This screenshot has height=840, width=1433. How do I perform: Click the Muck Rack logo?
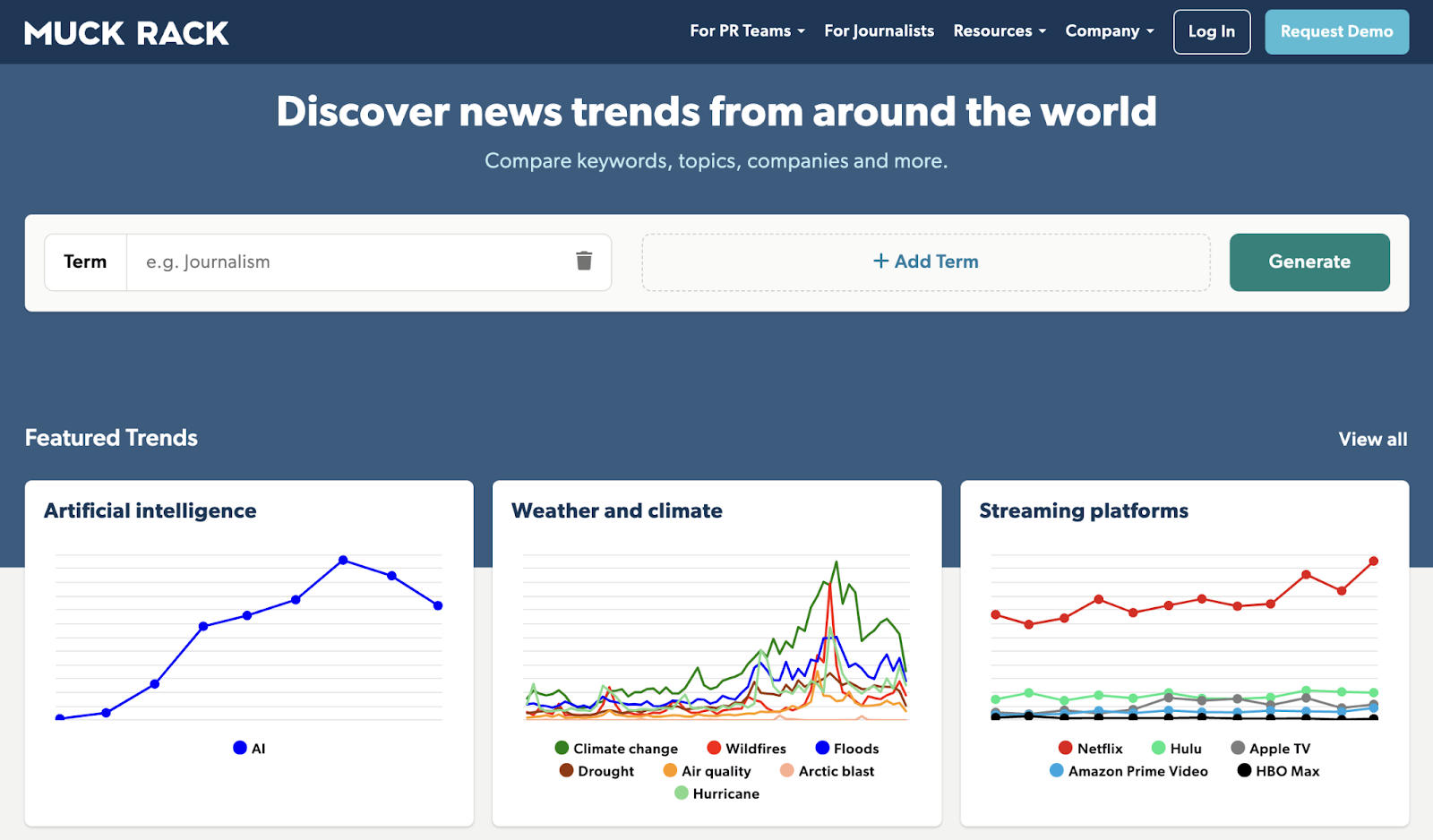point(126,33)
